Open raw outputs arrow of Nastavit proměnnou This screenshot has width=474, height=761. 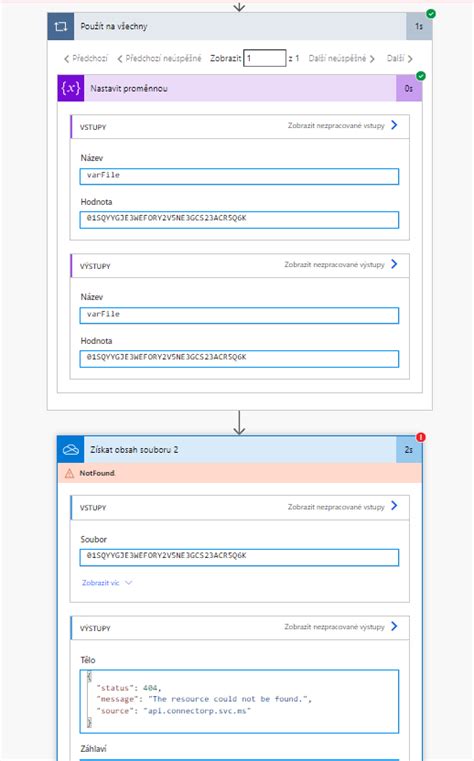[394, 264]
